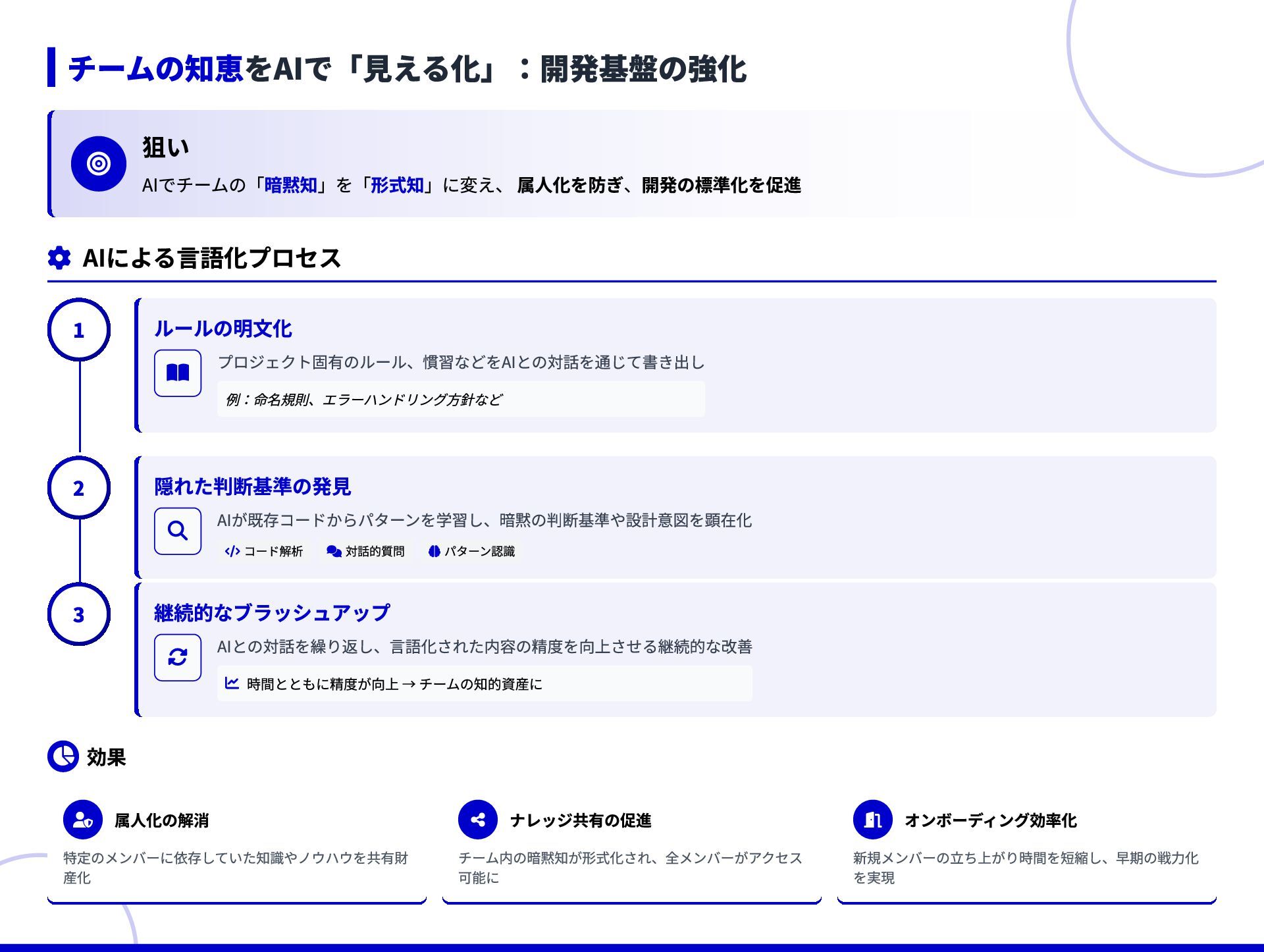Select the コード解析 tag

pos(264,551)
